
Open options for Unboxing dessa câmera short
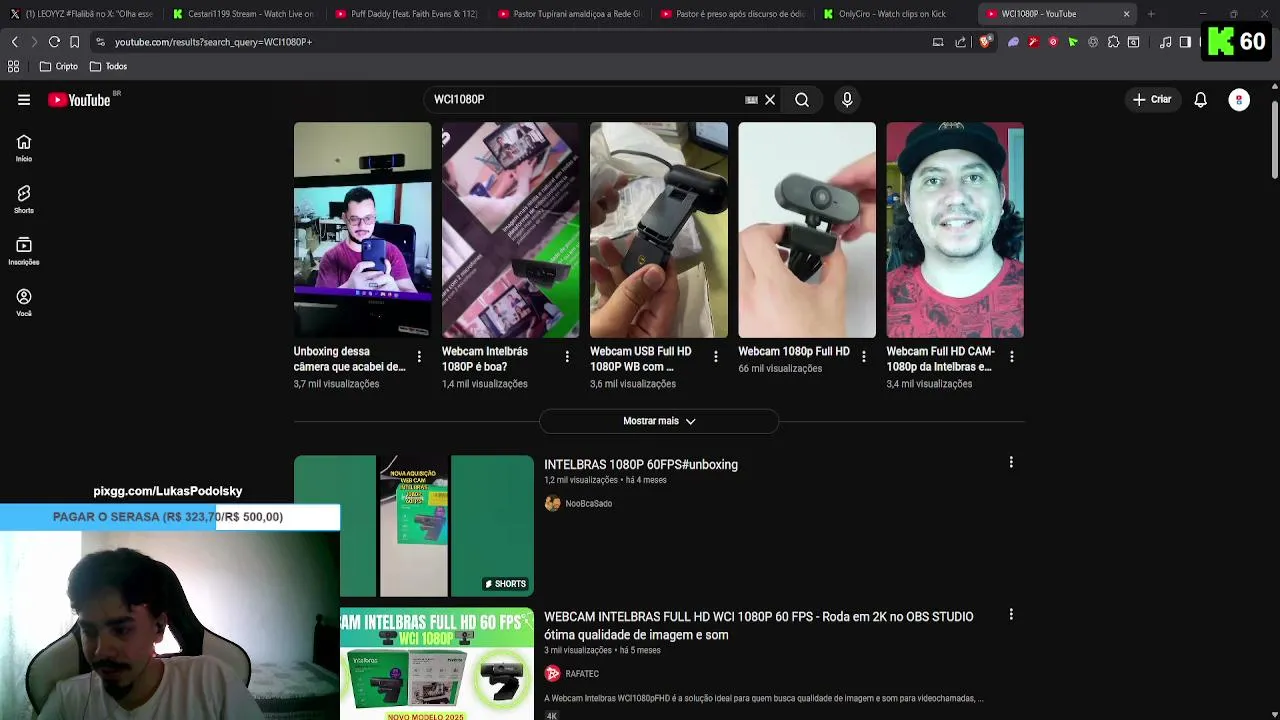click(419, 356)
